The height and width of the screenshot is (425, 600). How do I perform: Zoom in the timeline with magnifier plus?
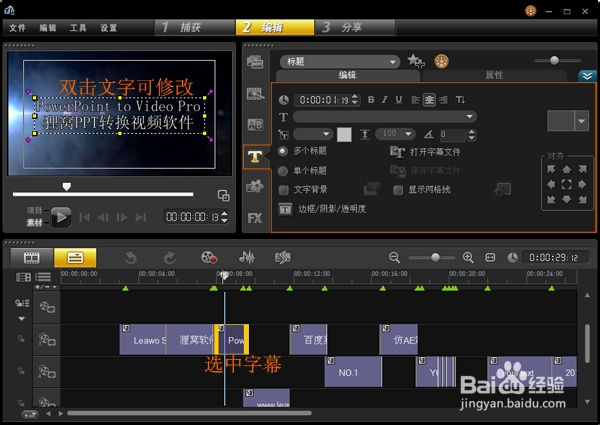468,257
